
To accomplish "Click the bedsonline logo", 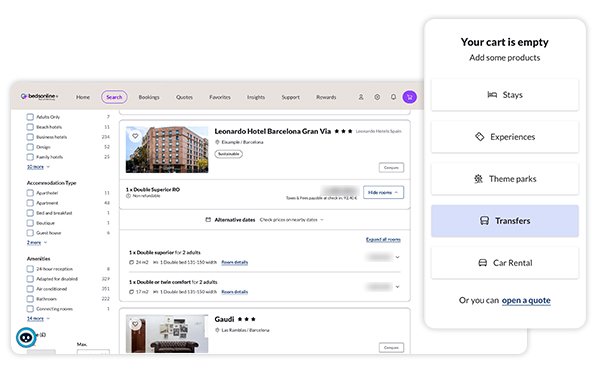I will [x=39, y=96].
